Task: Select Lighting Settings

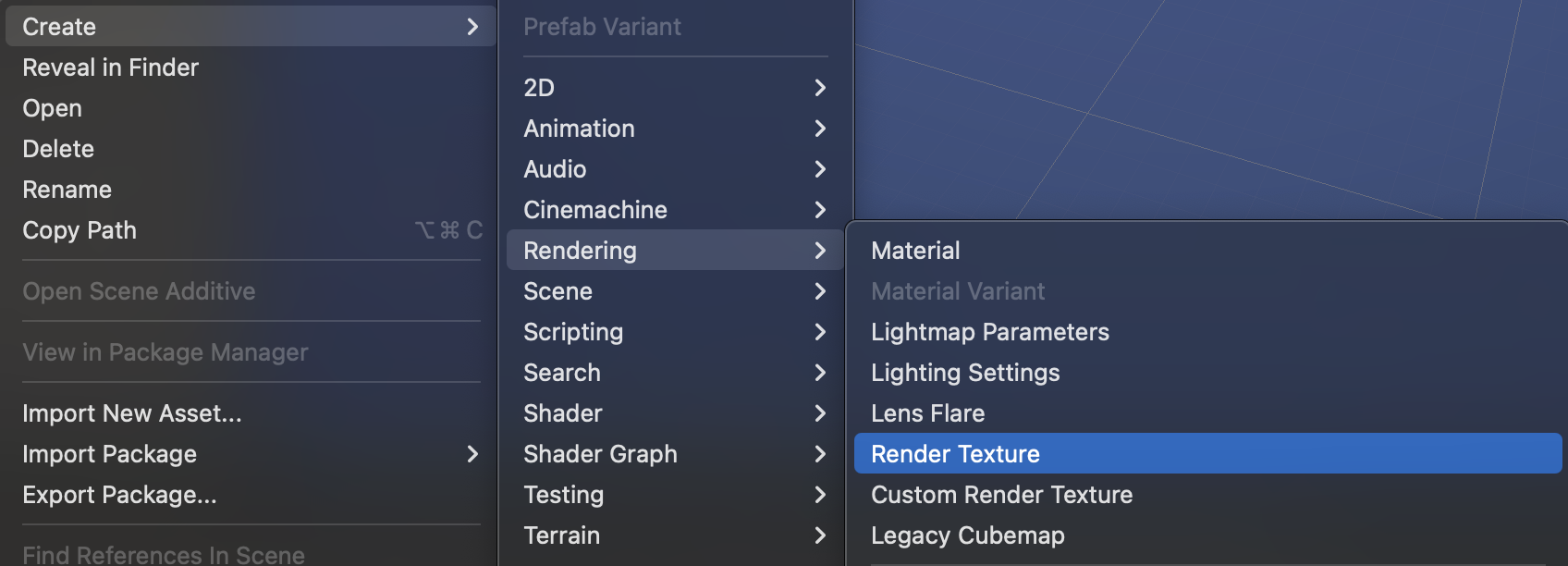Action: [x=964, y=372]
